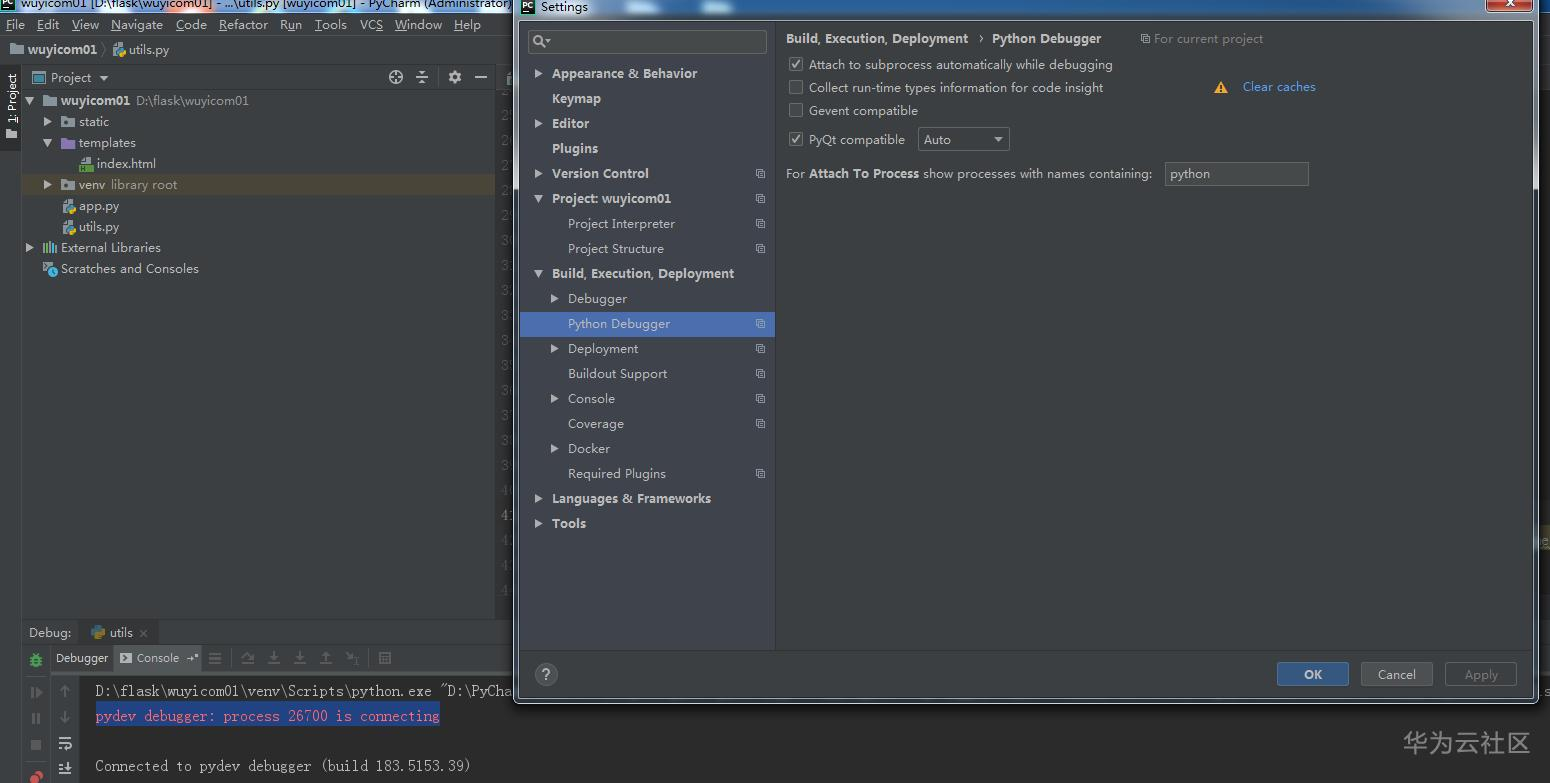The width and height of the screenshot is (1550, 783).
Task: Click View Breakpoints red dots icon
Action: 36,775
